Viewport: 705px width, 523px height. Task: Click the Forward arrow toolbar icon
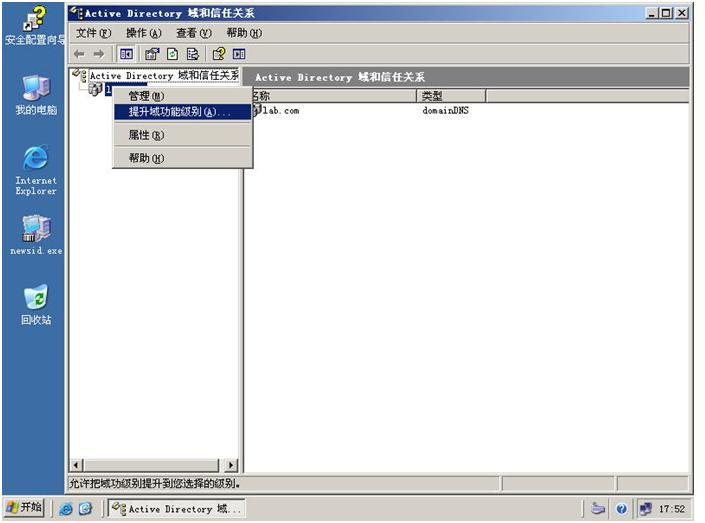pyautogui.click(x=98, y=54)
